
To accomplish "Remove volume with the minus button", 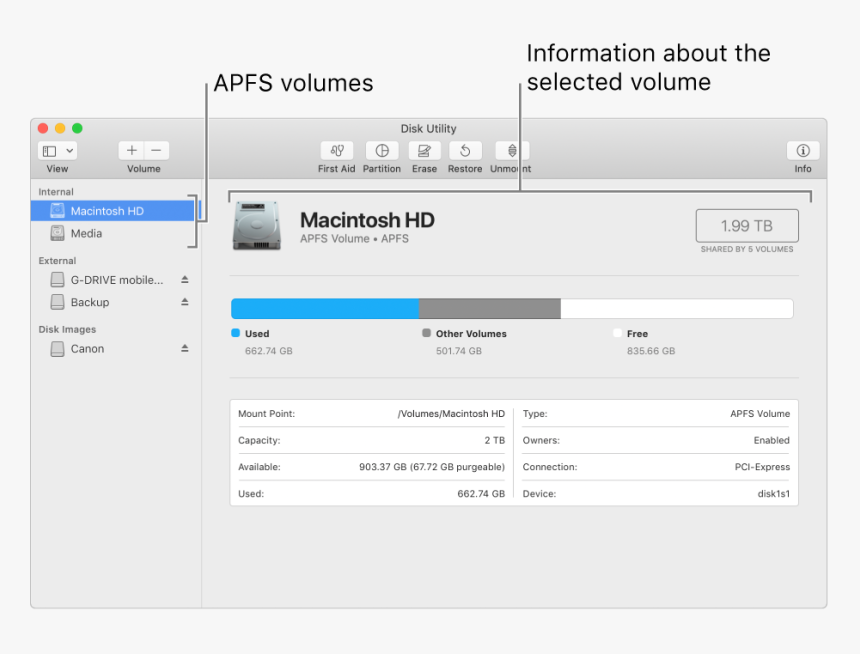I will (x=156, y=150).
